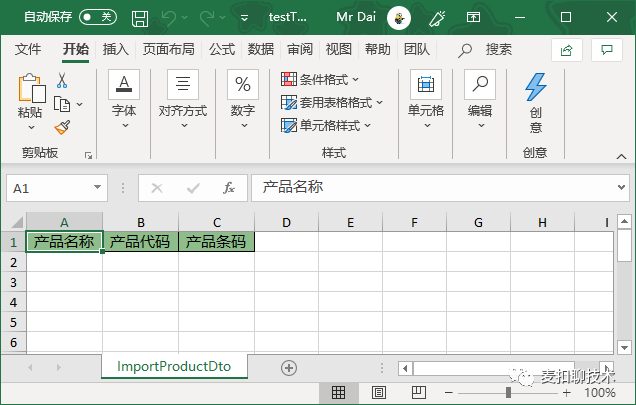Open Customize Quick Access Toolbar dropdown
The image size is (636, 405).
click(x=244, y=18)
